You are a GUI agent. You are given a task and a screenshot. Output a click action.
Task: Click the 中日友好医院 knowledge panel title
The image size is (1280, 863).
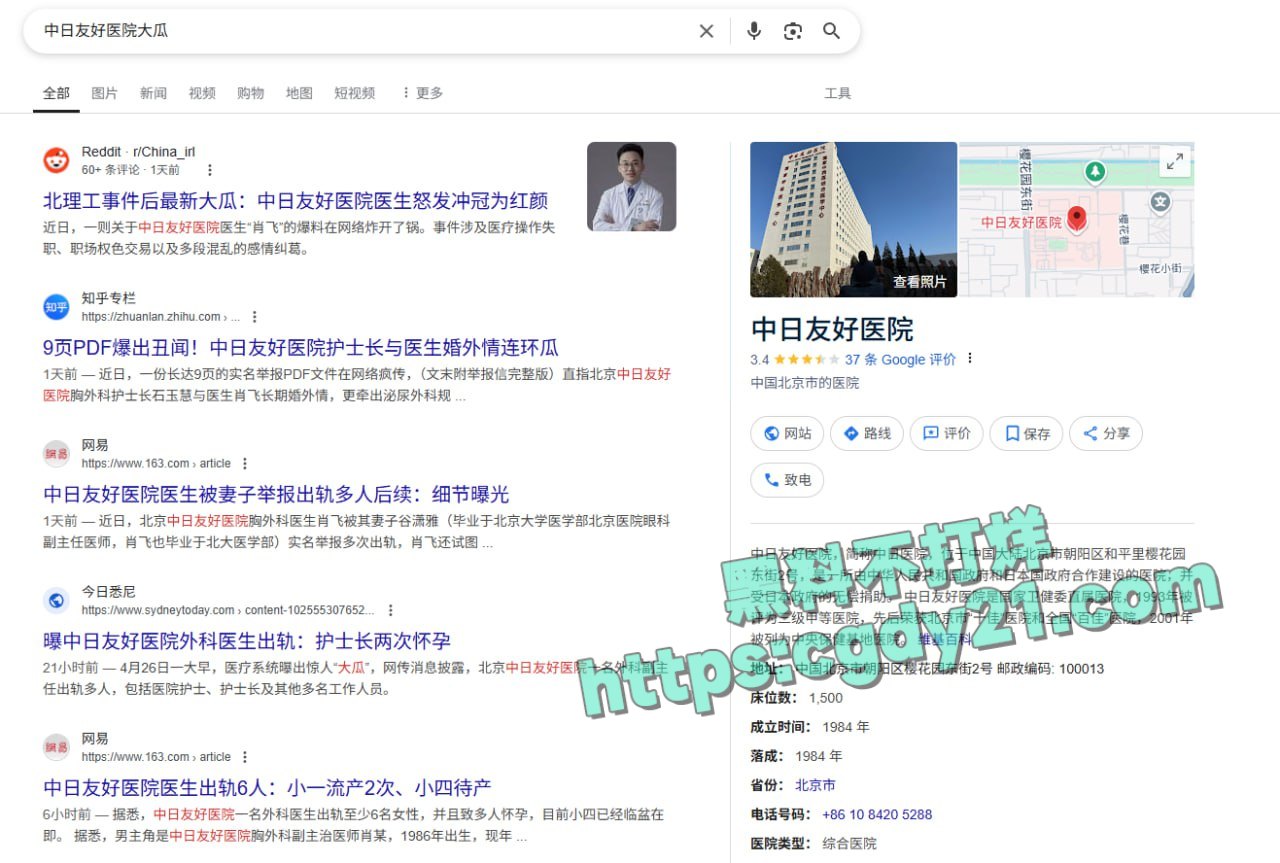(832, 329)
